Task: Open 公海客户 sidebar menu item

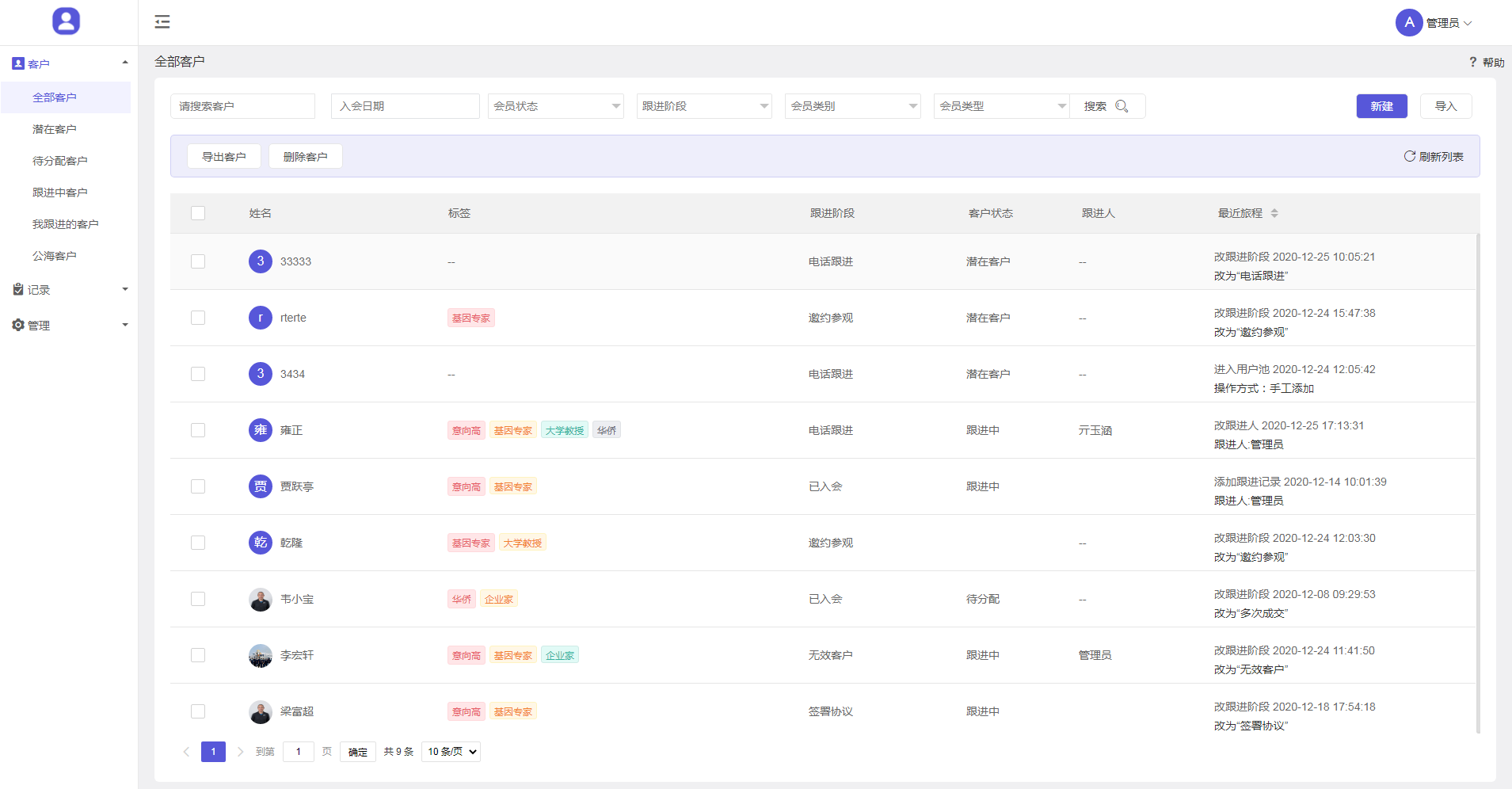Action: [x=55, y=256]
